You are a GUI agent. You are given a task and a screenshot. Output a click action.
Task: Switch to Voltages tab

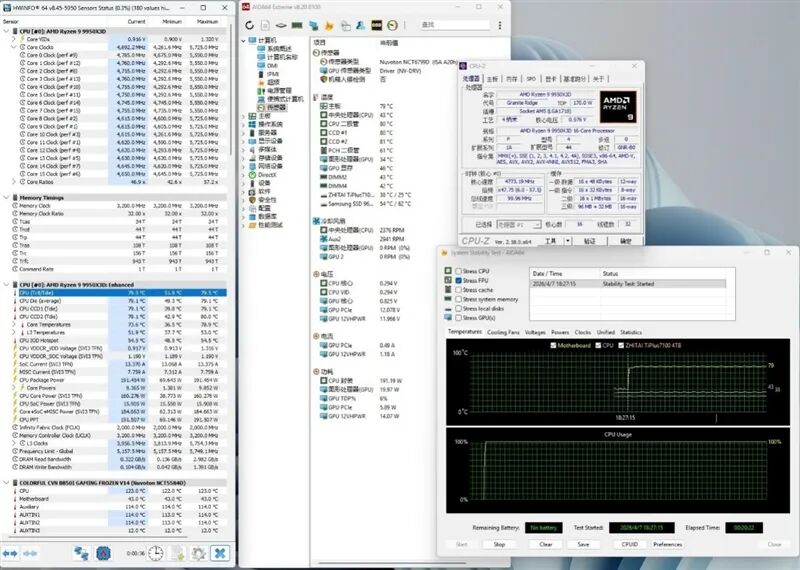(535, 332)
